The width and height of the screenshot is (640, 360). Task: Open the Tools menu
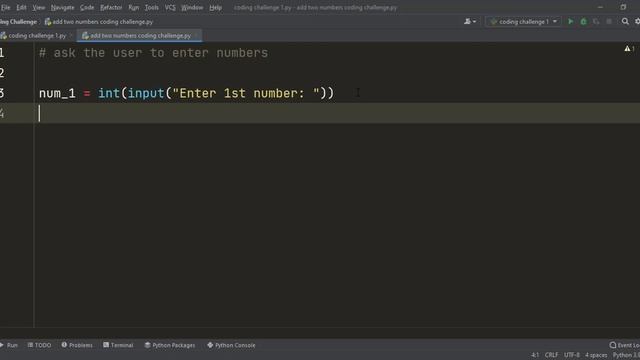coord(151,7)
